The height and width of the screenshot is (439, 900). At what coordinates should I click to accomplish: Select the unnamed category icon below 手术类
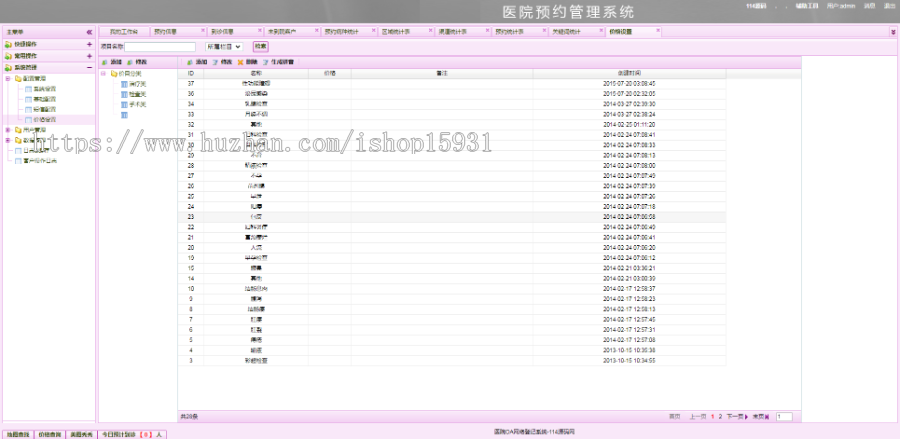pyautogui.click(x=124, y=115)
